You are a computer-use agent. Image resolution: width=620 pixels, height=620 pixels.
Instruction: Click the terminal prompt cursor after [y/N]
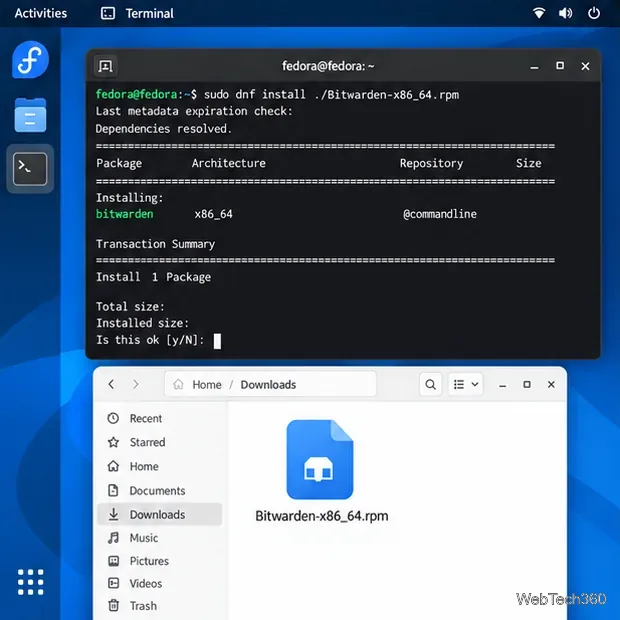pyautogui.click(x=217, y=341)
